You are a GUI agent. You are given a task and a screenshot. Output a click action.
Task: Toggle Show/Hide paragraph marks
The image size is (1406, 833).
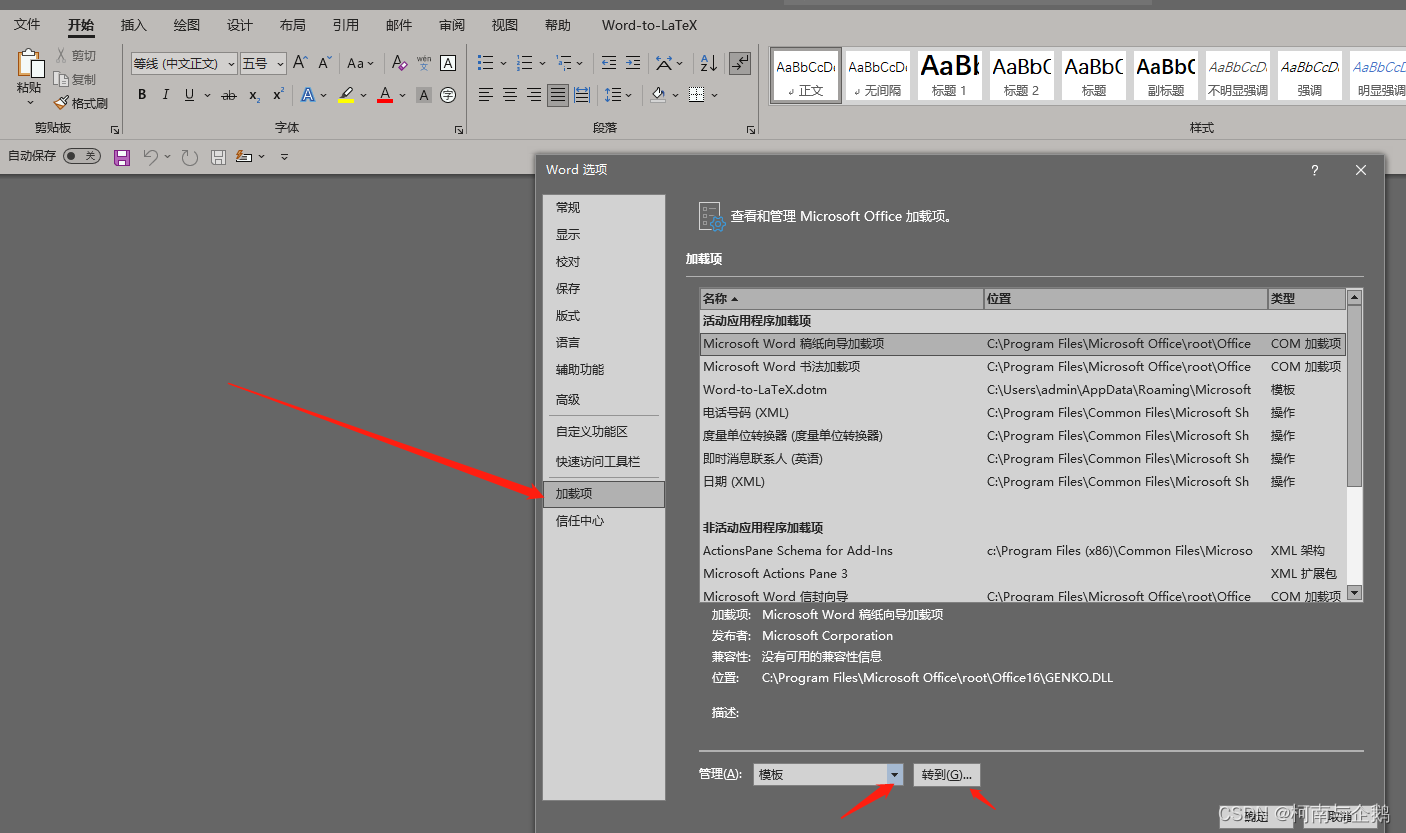tap(740, 63)
